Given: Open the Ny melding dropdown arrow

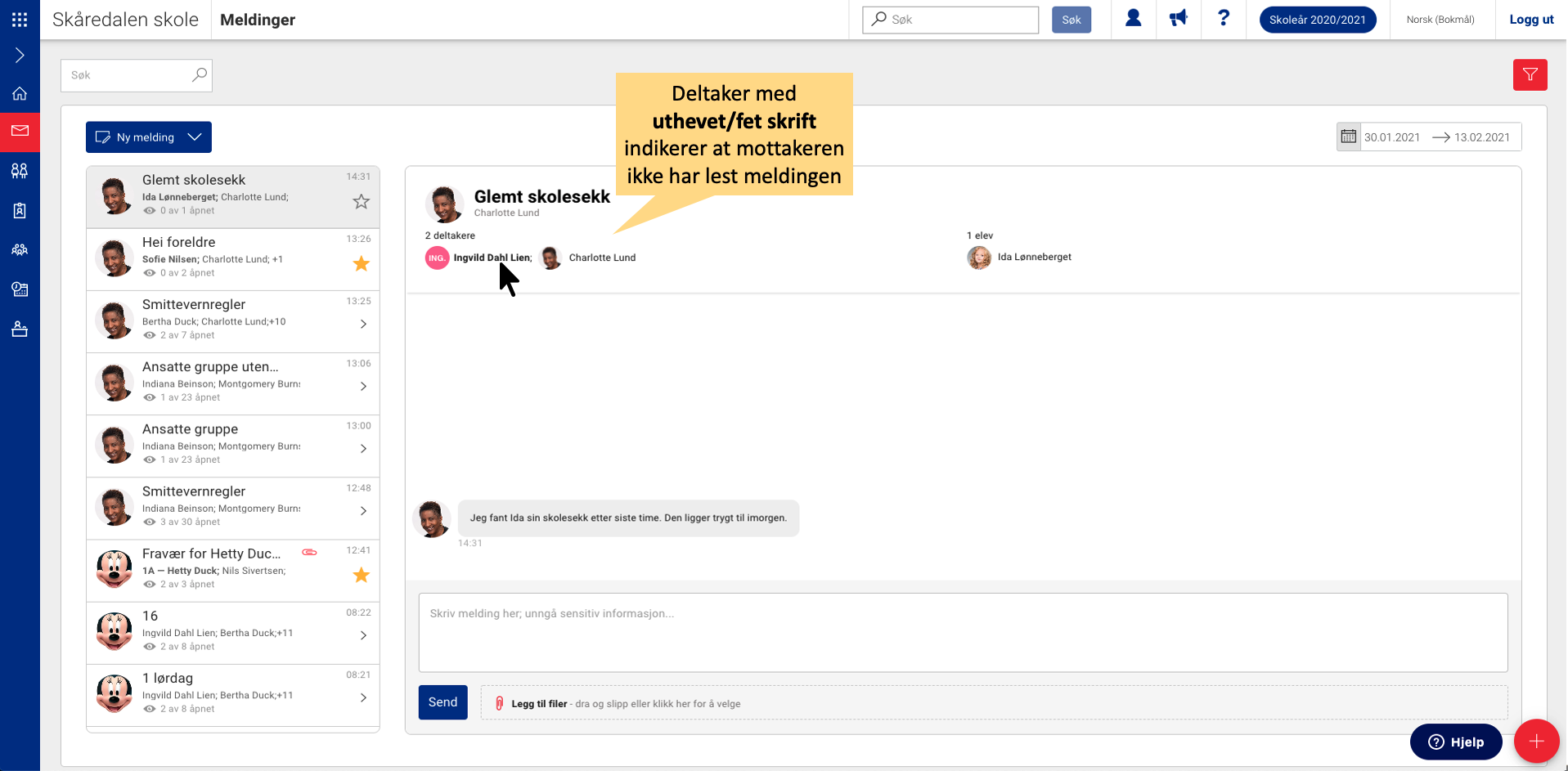Looking at the screenshot, I should pyautogui.click(x=195, y=137).
